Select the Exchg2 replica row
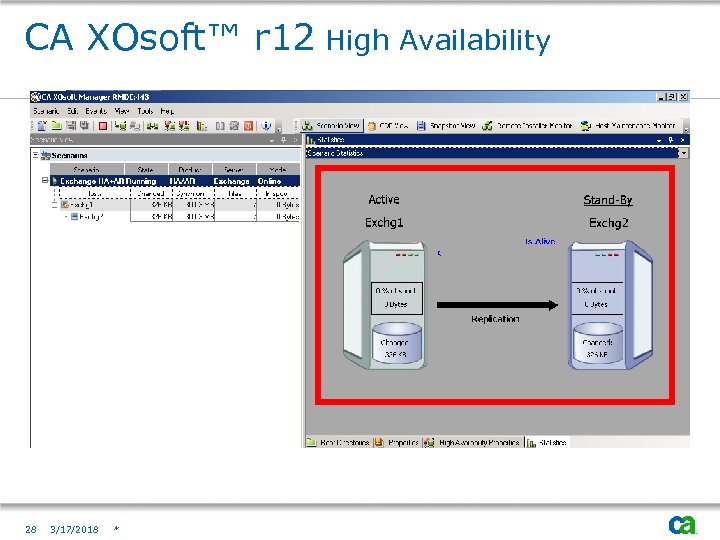720x540 pixels. pos(184,216)
